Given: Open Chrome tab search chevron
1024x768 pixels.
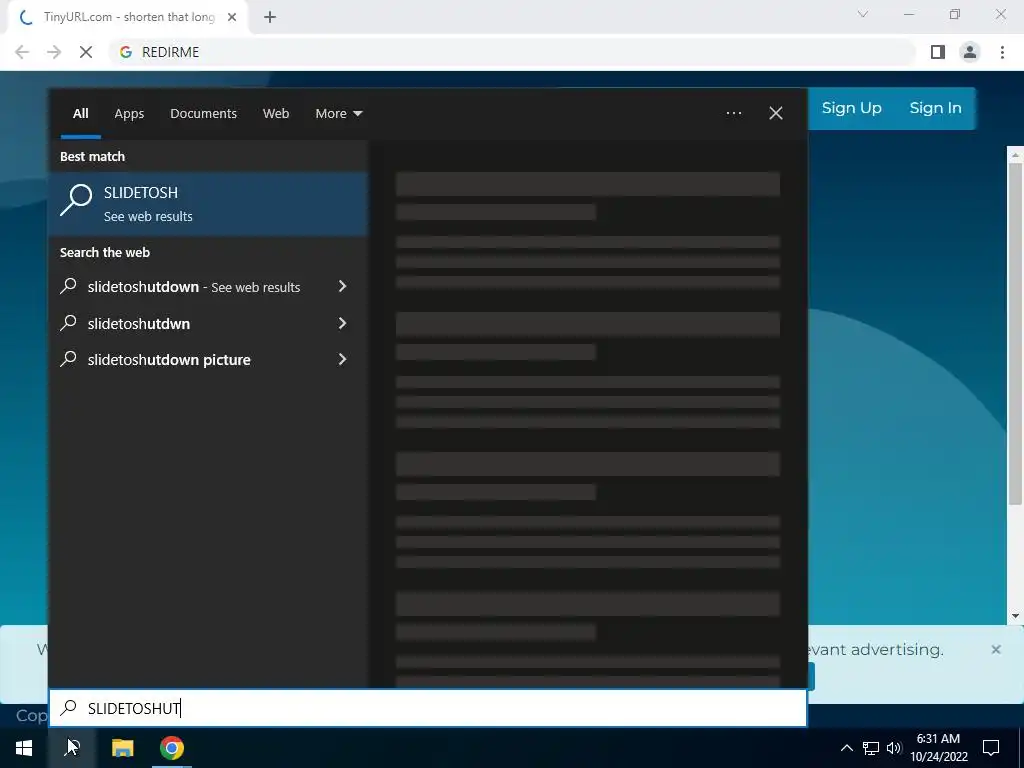Looking at the screenshot, I should (863, 14).
